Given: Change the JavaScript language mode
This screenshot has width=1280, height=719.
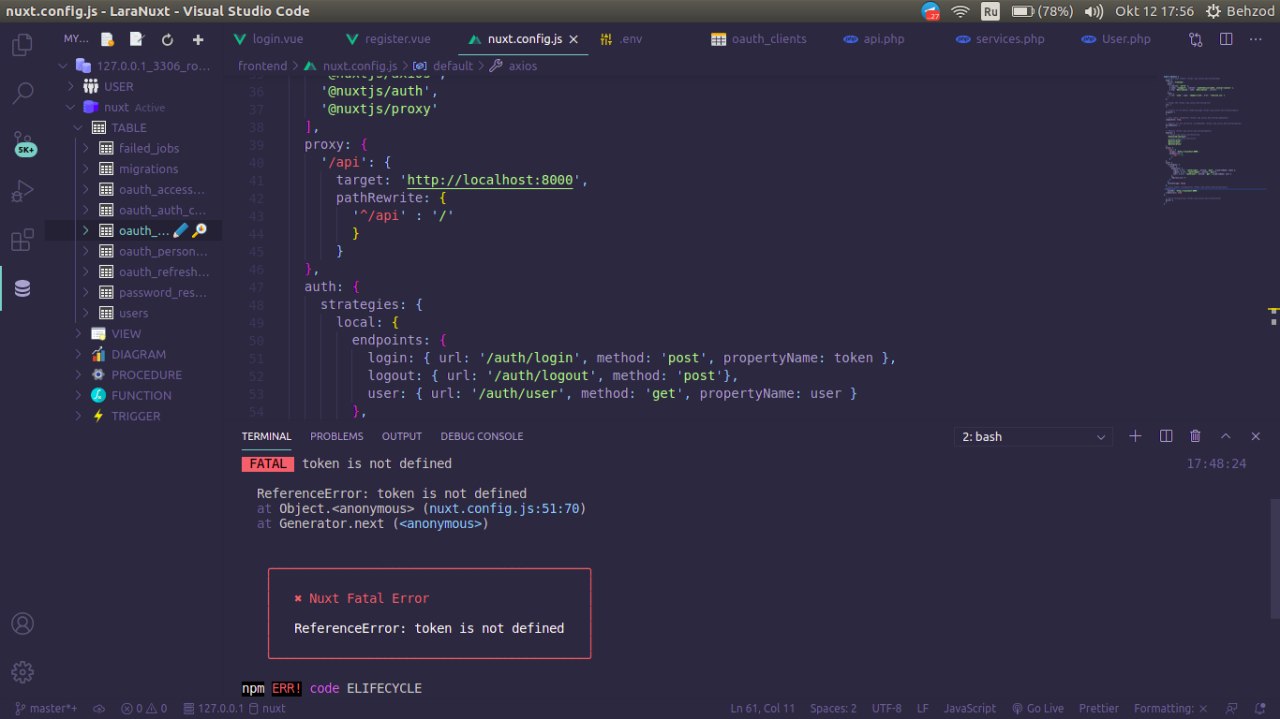Looking at the screenshot, I should tap(970, 708).
